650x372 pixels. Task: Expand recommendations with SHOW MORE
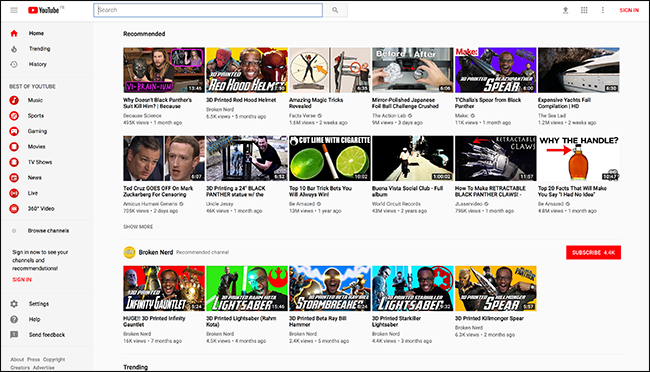tap(138, 227)
